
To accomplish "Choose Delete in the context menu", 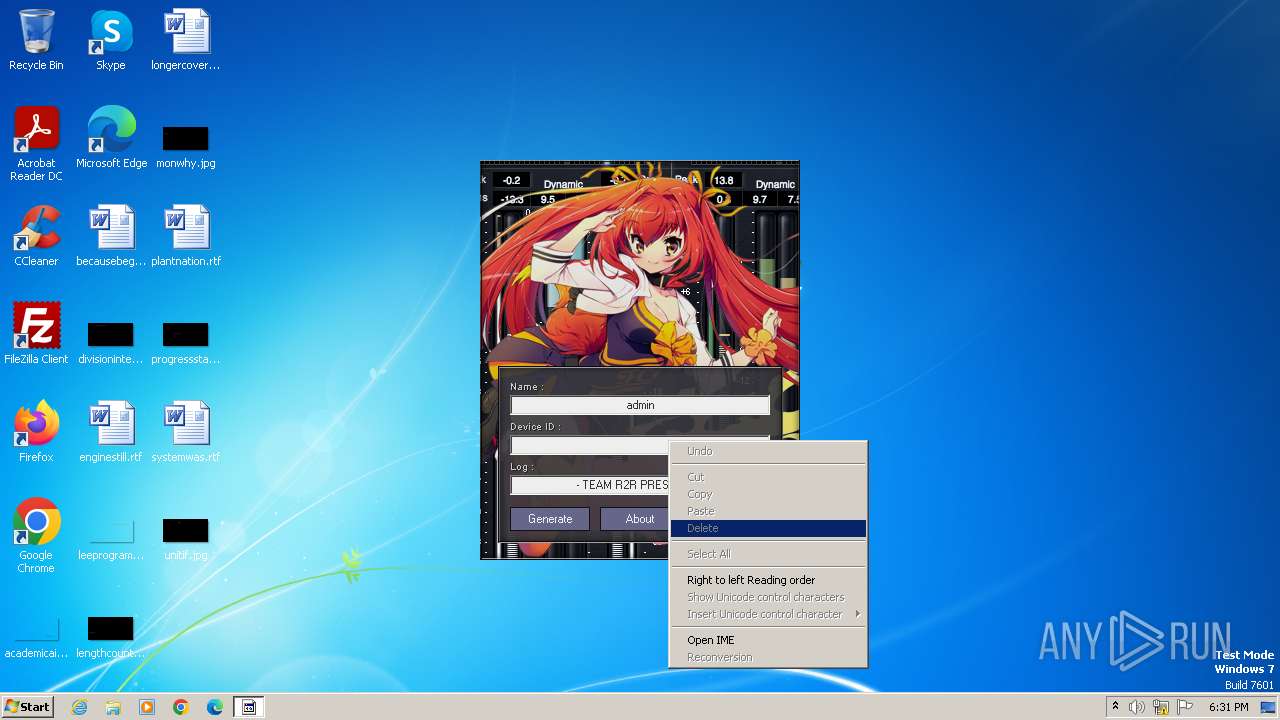I will [x=768, y=528].
